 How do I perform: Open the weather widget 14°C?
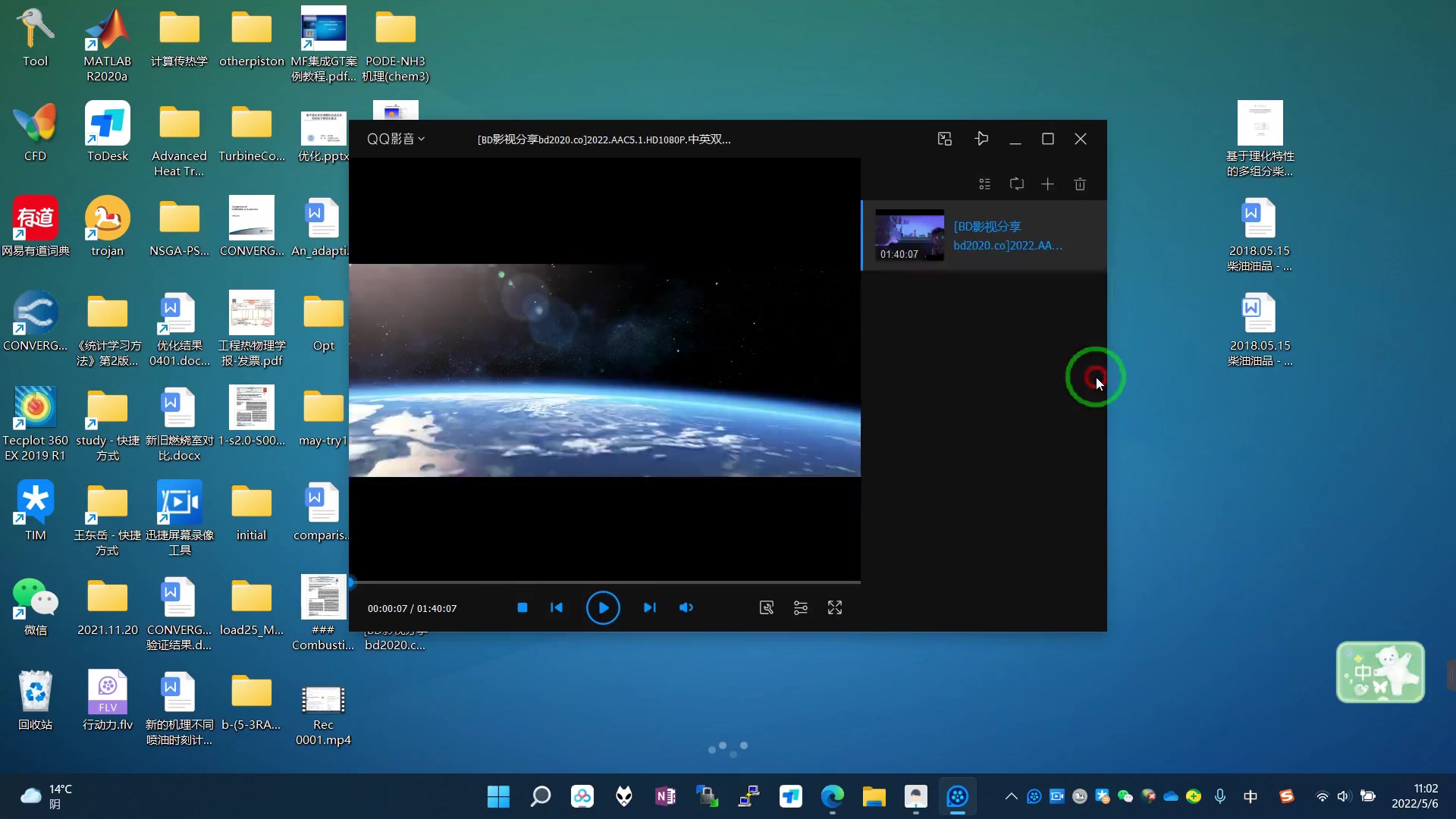45,796
